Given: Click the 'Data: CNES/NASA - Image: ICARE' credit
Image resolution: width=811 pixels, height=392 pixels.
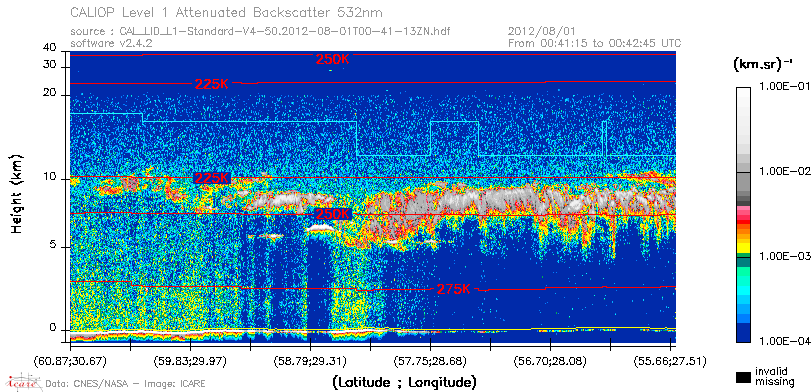Looking at the screenshot, I should click(x=125, y=384).
